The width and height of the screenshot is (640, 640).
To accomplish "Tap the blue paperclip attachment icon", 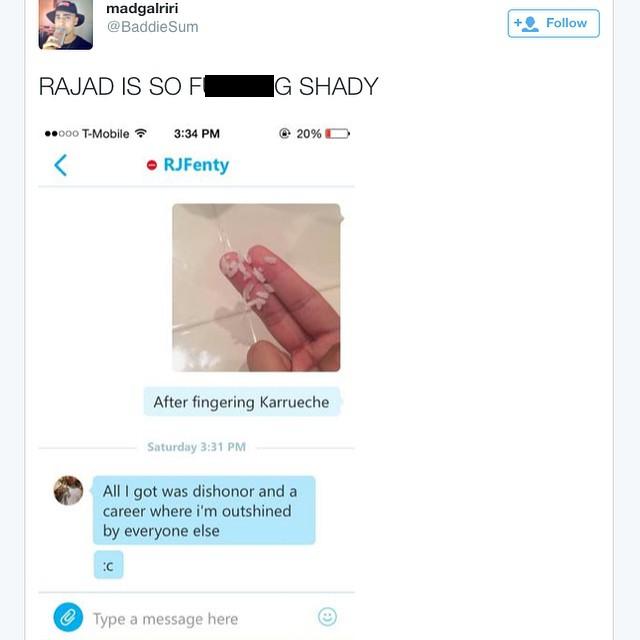I will 68,617.
